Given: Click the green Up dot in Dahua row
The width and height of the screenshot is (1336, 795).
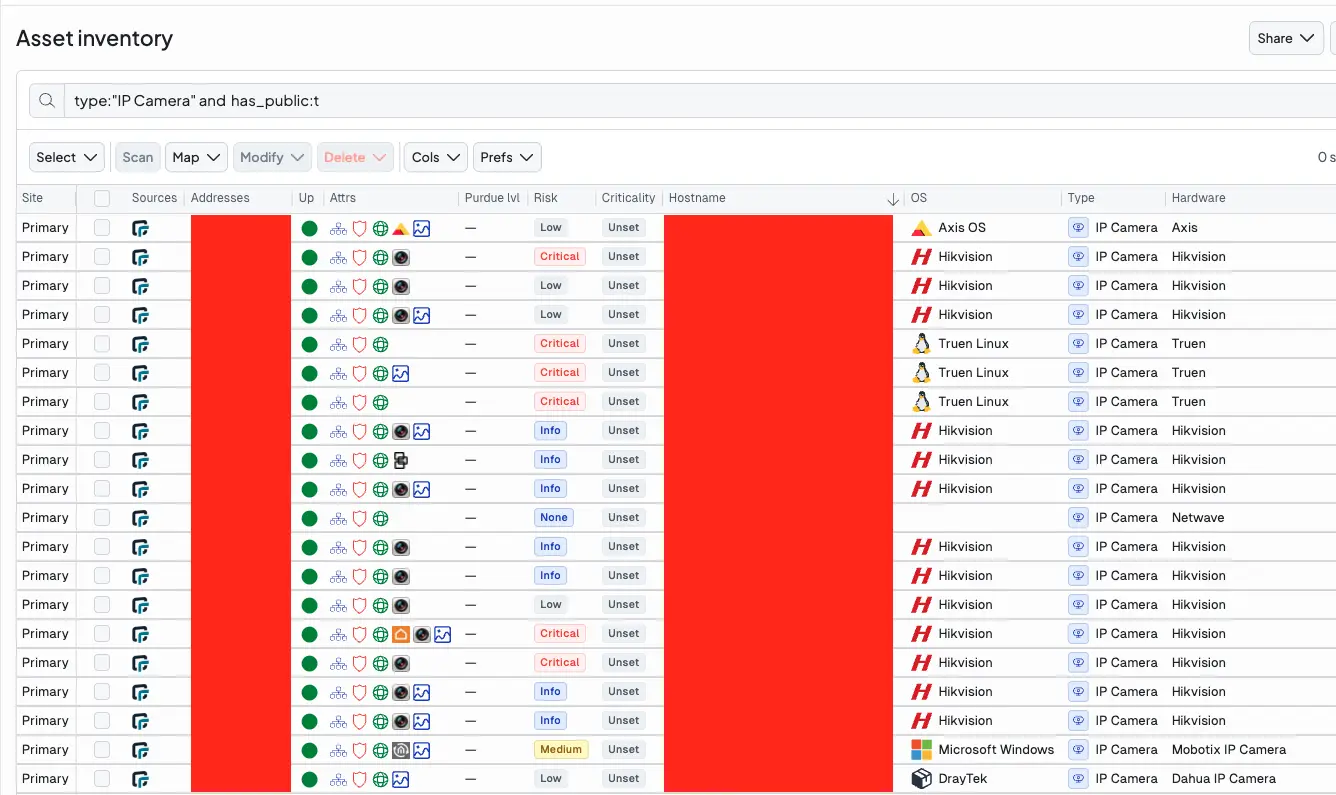Looking at the screenshot, I should [309, 779].
